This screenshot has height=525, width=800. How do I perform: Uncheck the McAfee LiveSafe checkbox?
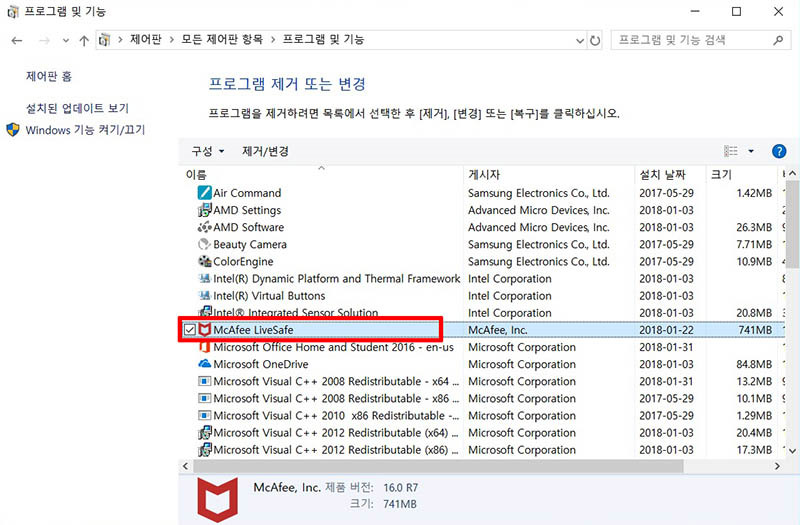point(189,330)
